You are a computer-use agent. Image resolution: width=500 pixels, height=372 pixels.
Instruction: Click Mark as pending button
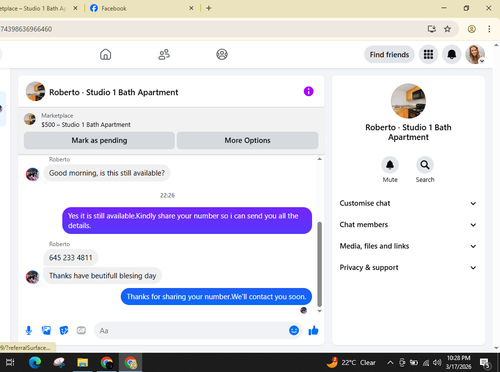tap(99, 140)
